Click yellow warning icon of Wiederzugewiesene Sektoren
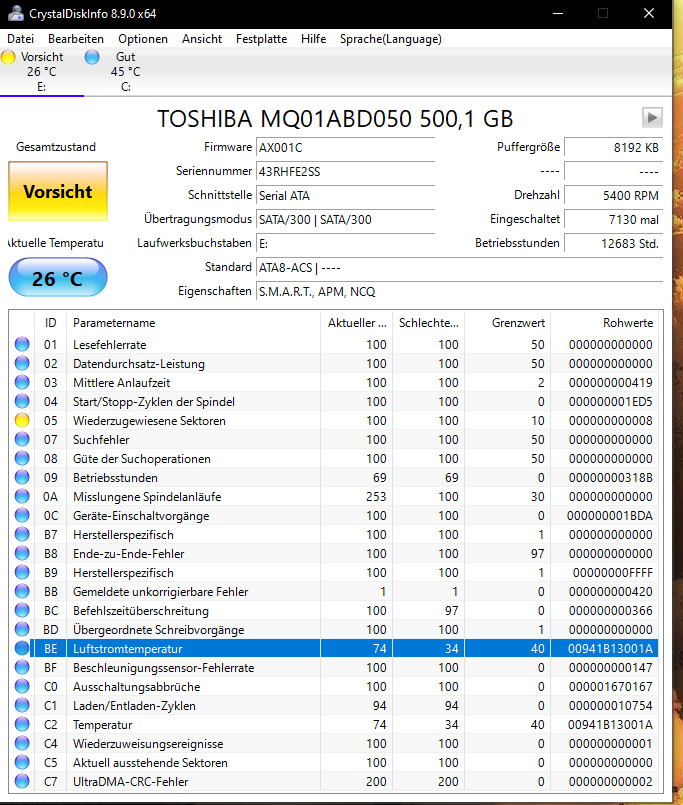Screen dimensions: 683x805 22,420
